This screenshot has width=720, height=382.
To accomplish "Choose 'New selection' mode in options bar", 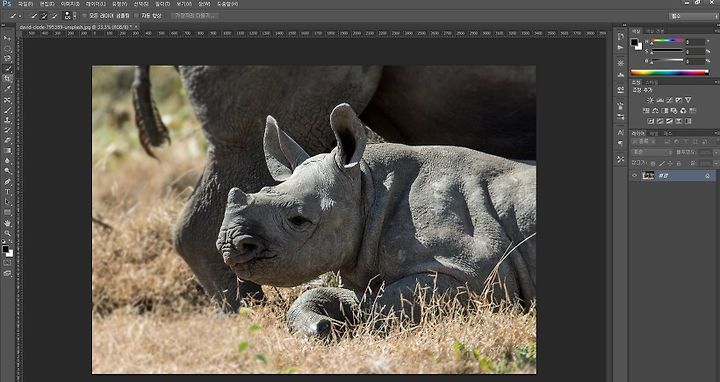I will (34, 16).
